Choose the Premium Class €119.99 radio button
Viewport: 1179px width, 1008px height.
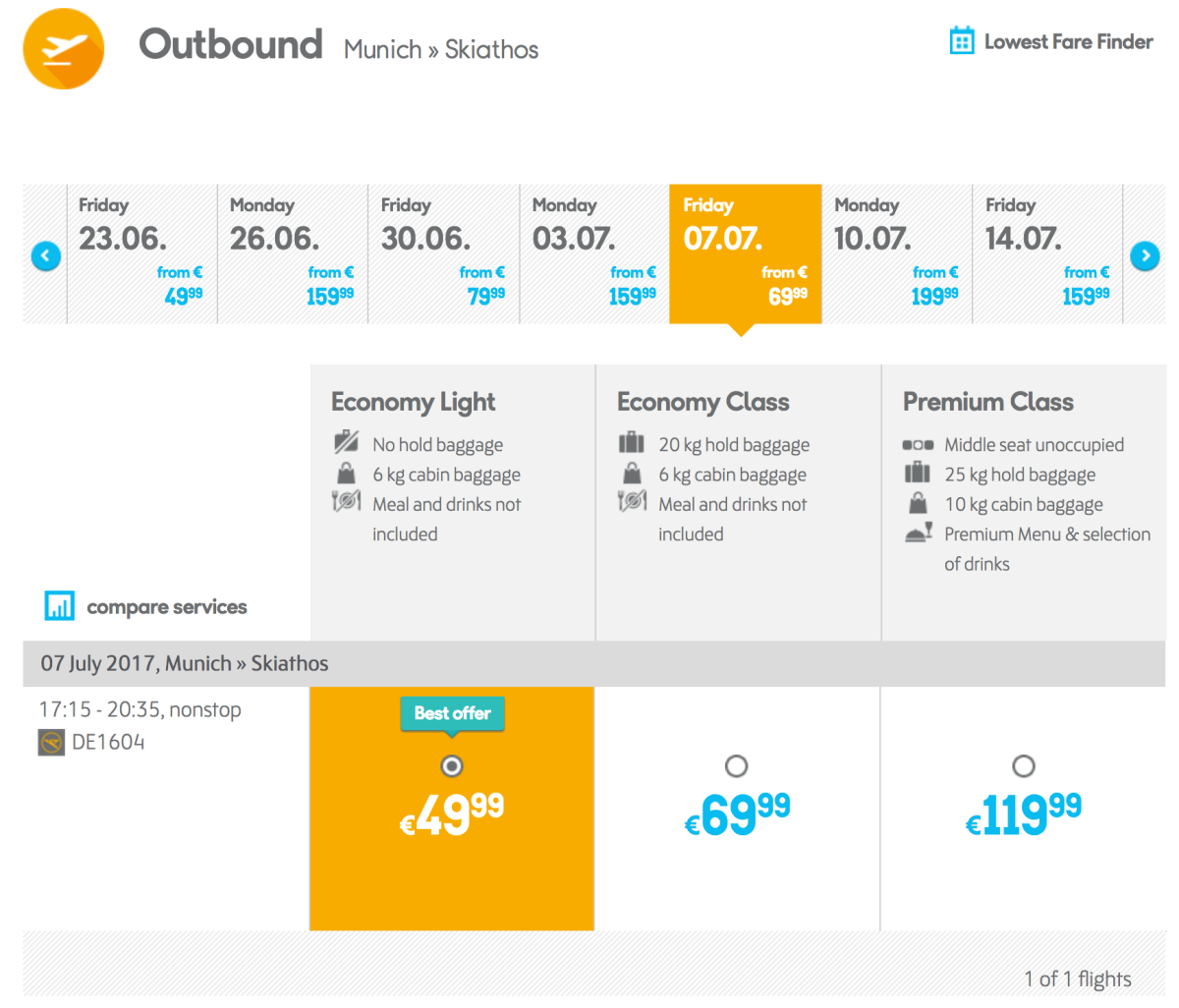(1024, 766)
